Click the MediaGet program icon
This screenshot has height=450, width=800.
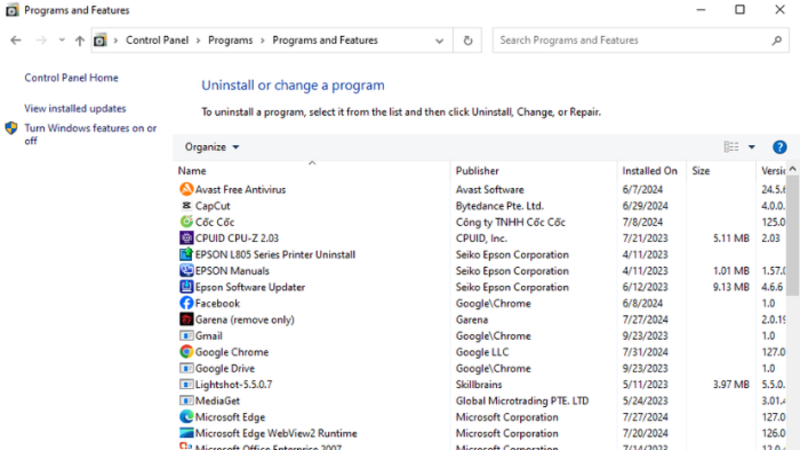tap(186, 401)
